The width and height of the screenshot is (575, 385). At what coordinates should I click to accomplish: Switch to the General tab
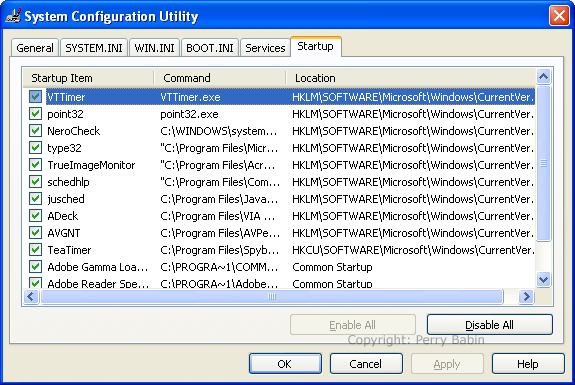click(x=35, y=48)
